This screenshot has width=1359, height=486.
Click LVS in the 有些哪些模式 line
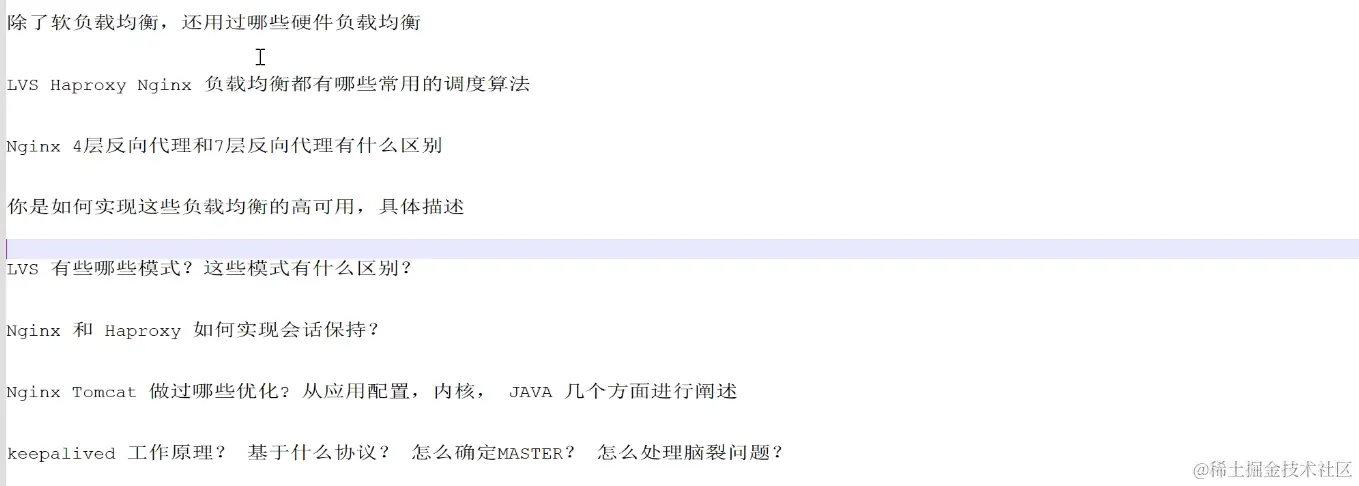22,270
